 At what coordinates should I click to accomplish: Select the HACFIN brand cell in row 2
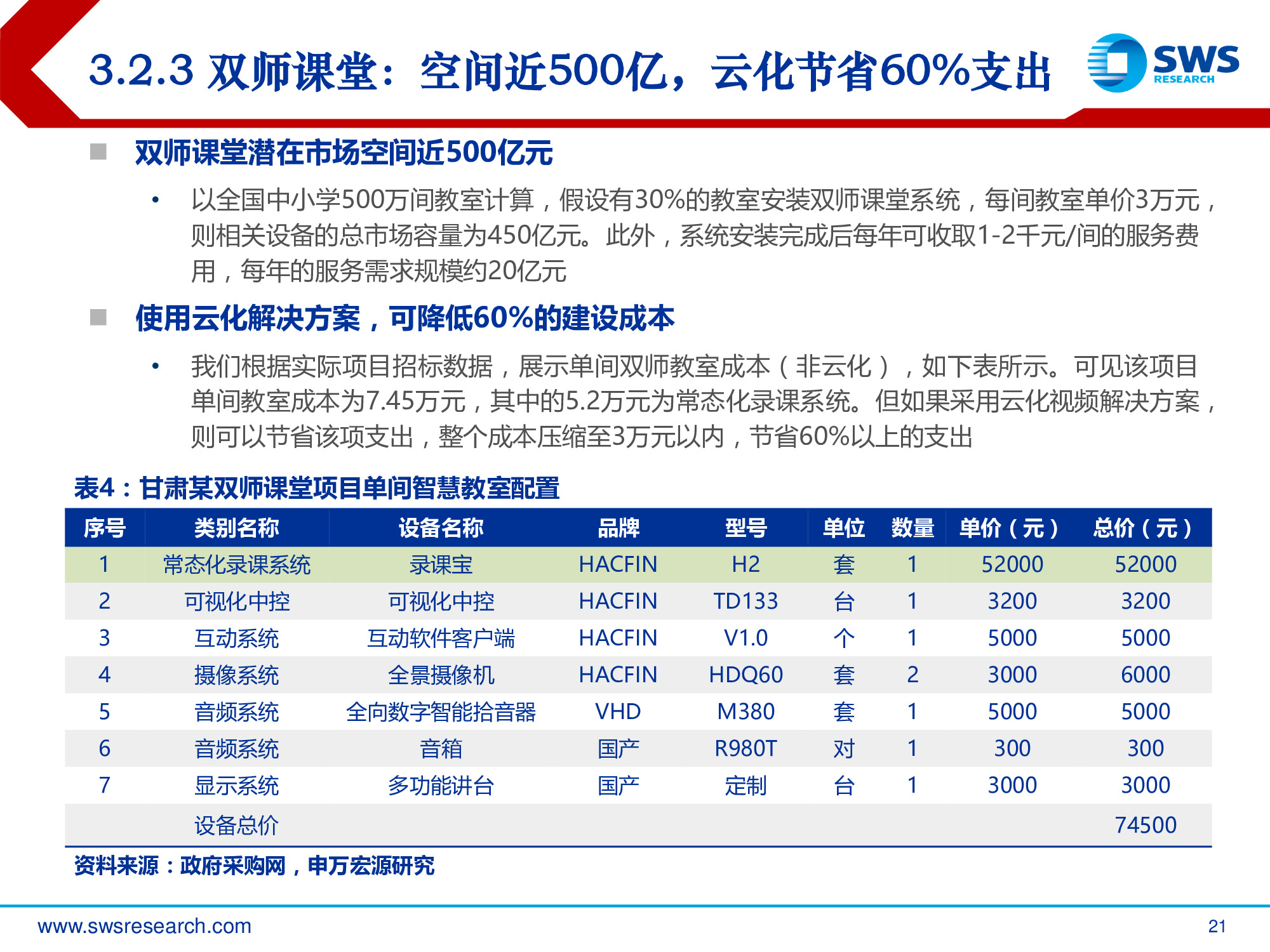coord(619,600)
